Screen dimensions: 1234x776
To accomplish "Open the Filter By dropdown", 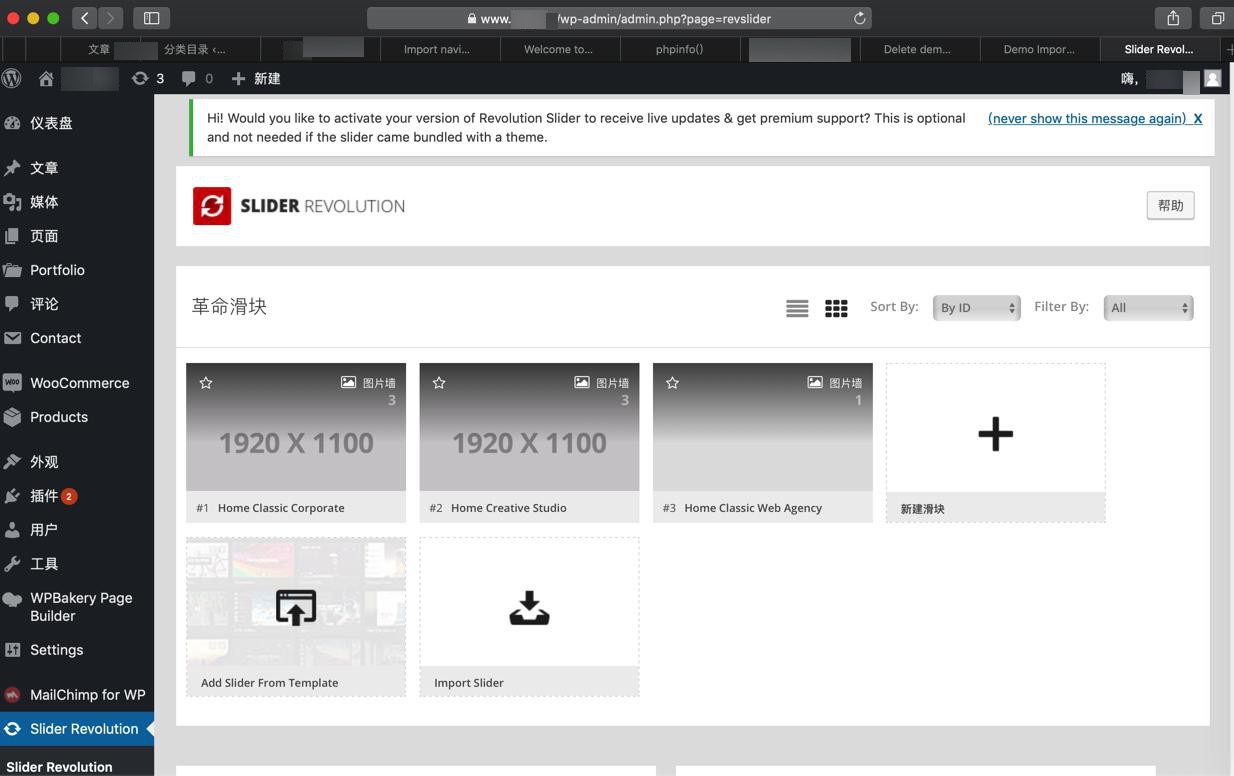I will point(1148,308).
